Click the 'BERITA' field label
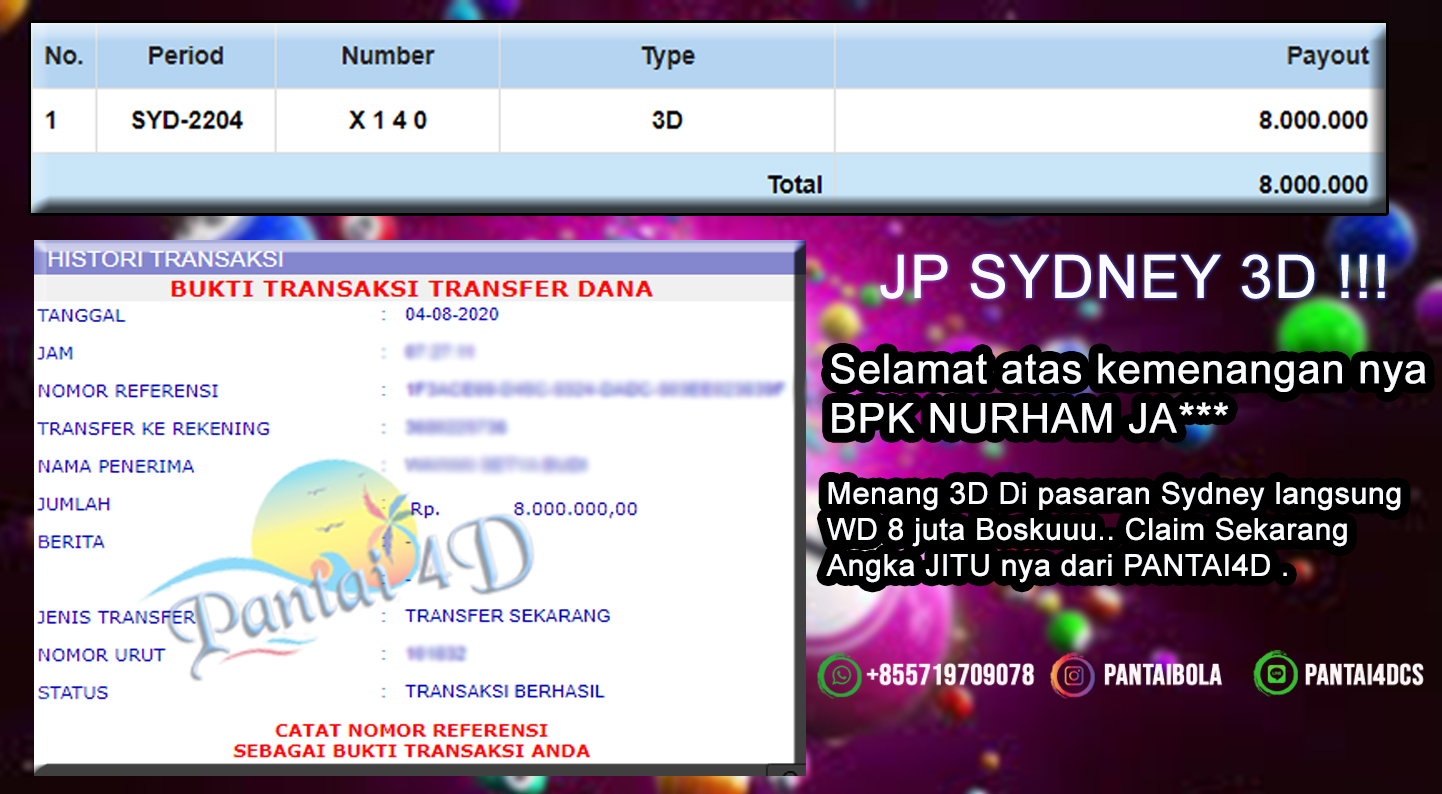The width and height of the screenshot is (1442, 794). (x=71, y=542)
